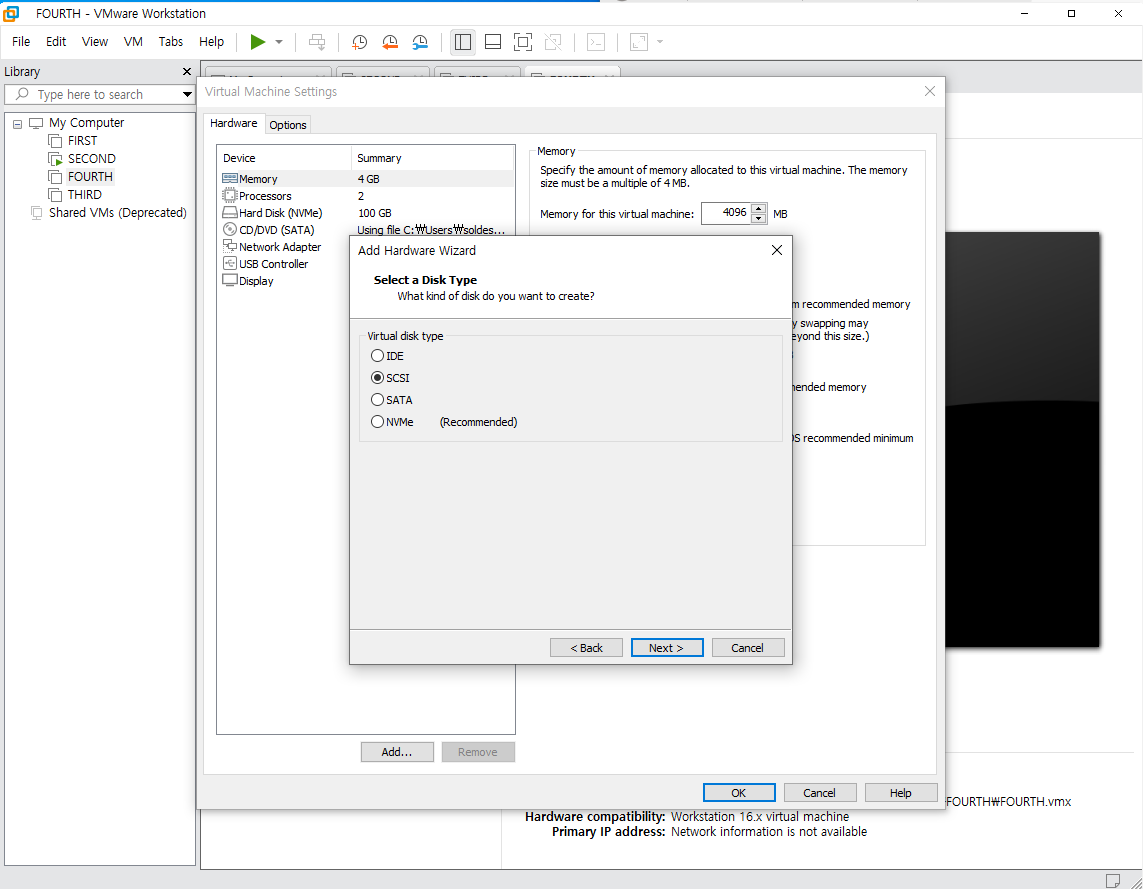
Task: Select the SATA disk type radio button
Action: point(377,400)
